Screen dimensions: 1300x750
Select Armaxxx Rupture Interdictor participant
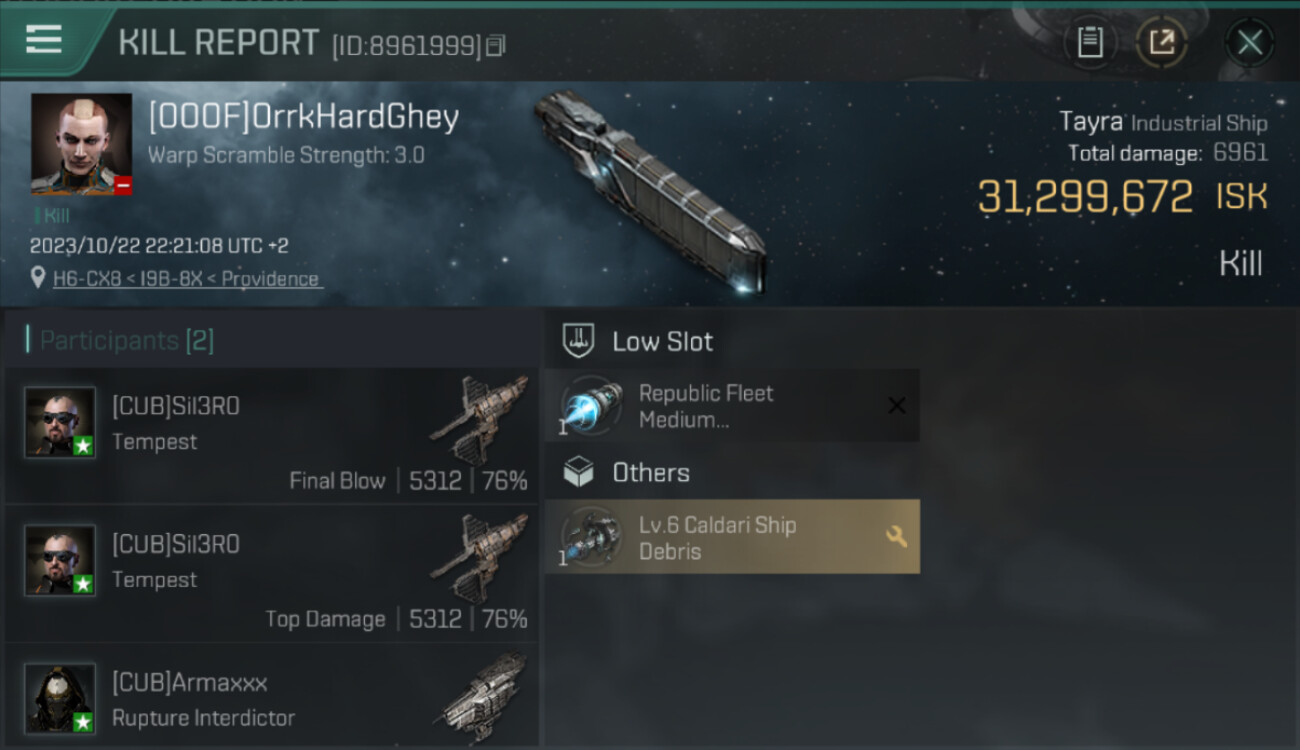pyautogui.click(x=272, y=697)
